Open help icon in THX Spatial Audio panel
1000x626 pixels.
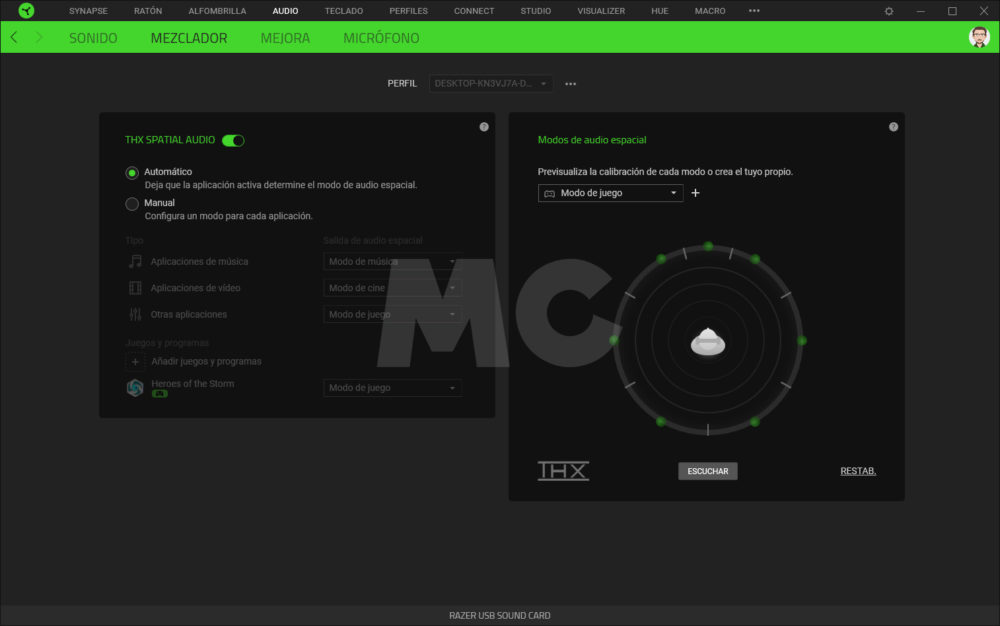(x=484, y=127)
